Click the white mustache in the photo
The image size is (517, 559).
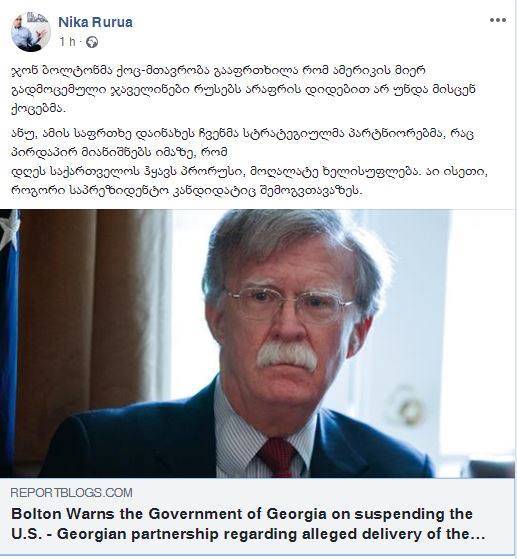point(287,357)
